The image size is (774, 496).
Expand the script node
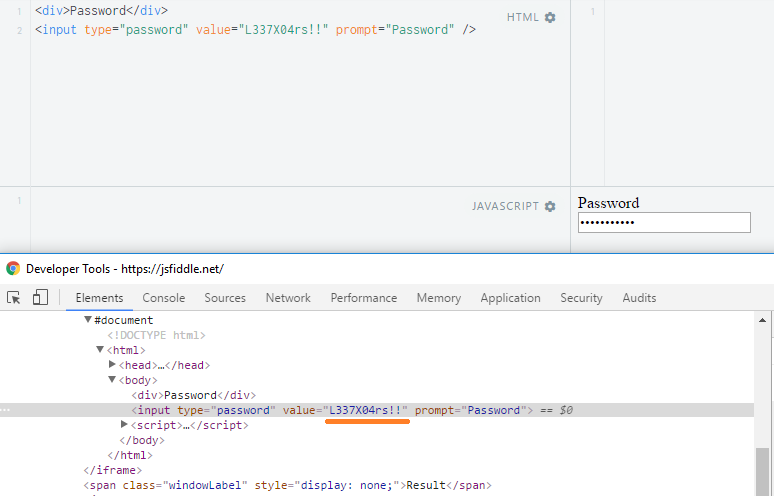coord(124,424)
